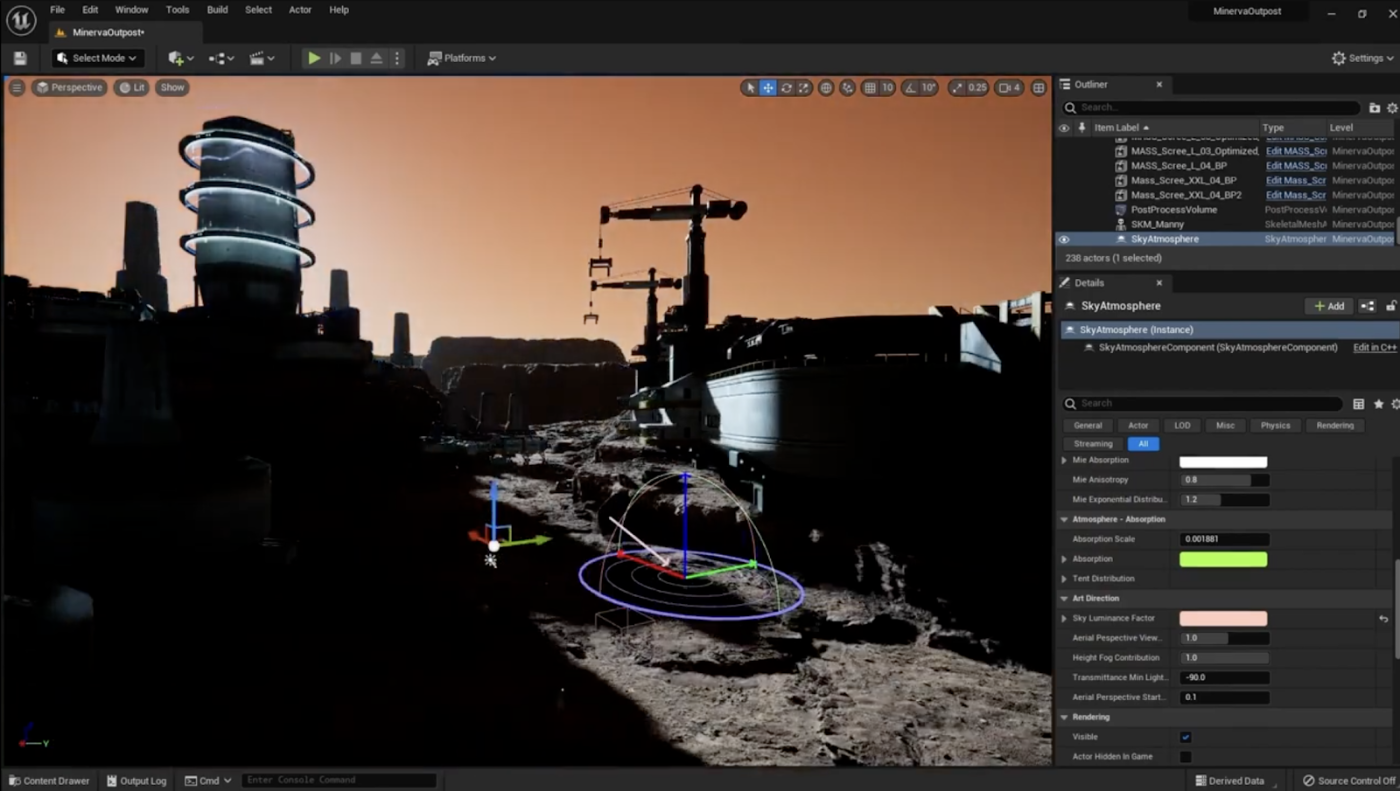Open grid snap size value 10
Image resolution: width=1400 pixels, height=791 pixels.
[x=887, y=88]
